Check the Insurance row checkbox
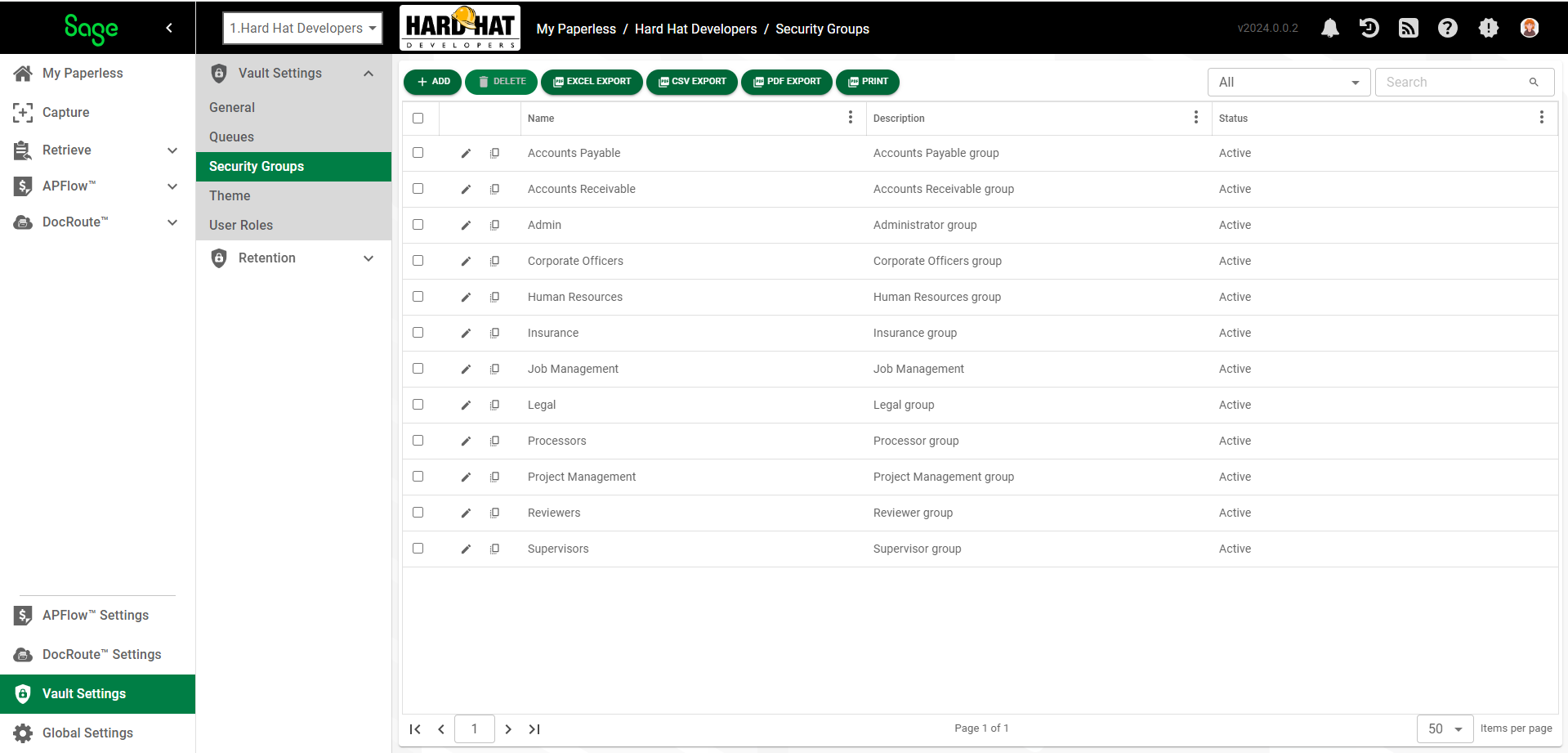Image resolution: width=1568 pixels, height=753 pixels. [418, 333]
